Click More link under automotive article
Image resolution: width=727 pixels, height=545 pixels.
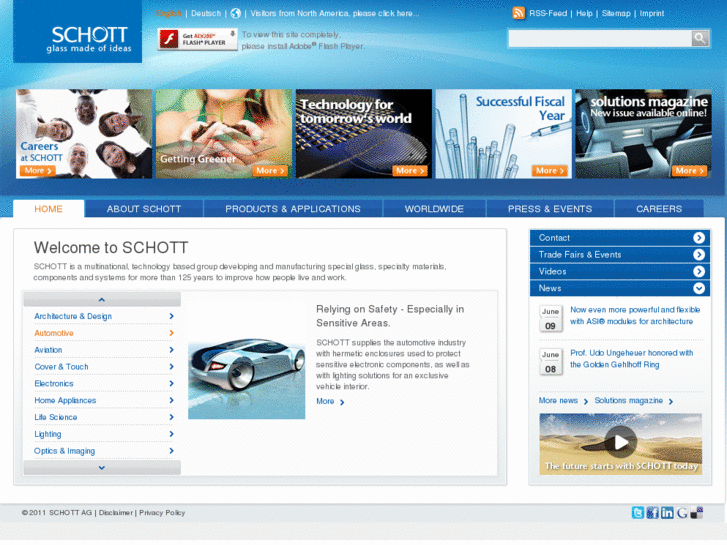(330, 401)
